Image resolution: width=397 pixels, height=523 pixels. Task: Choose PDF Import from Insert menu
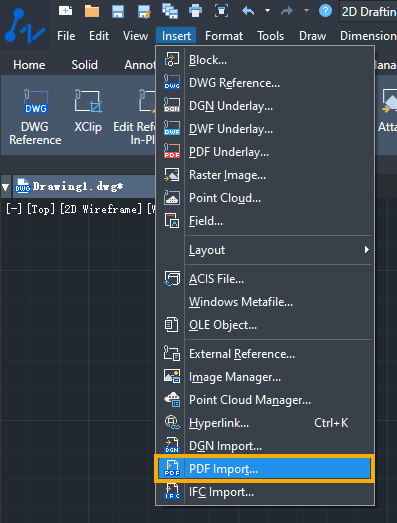tap(264, 469)
